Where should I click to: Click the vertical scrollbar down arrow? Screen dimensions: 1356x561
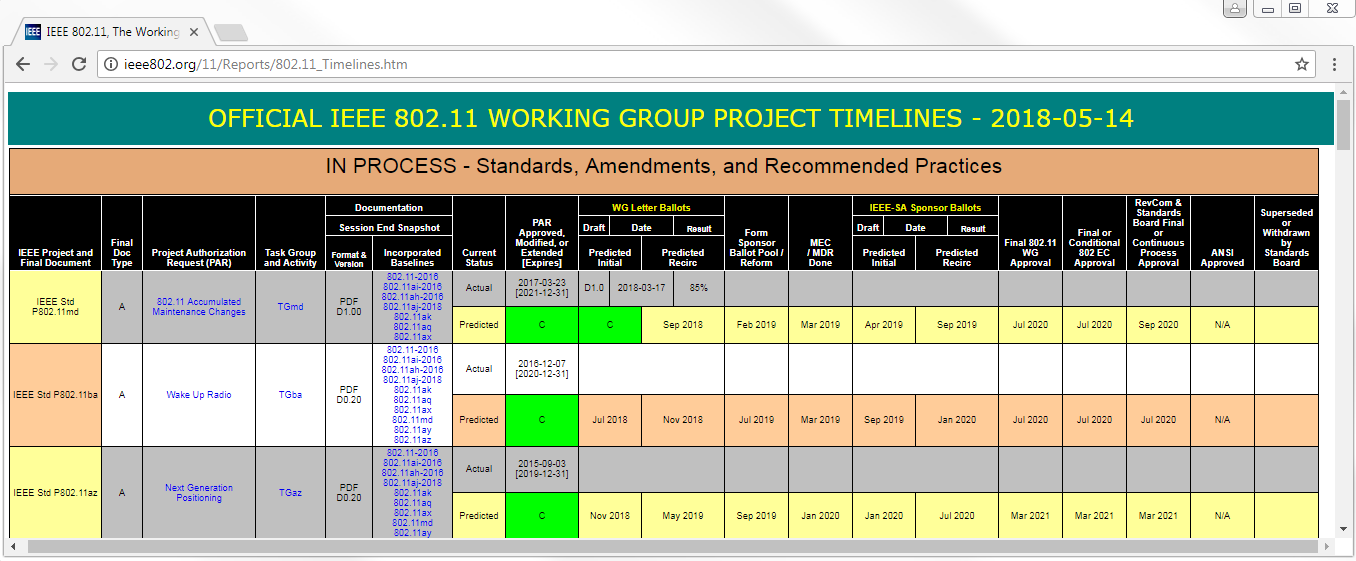click(x=1343, y=530)
